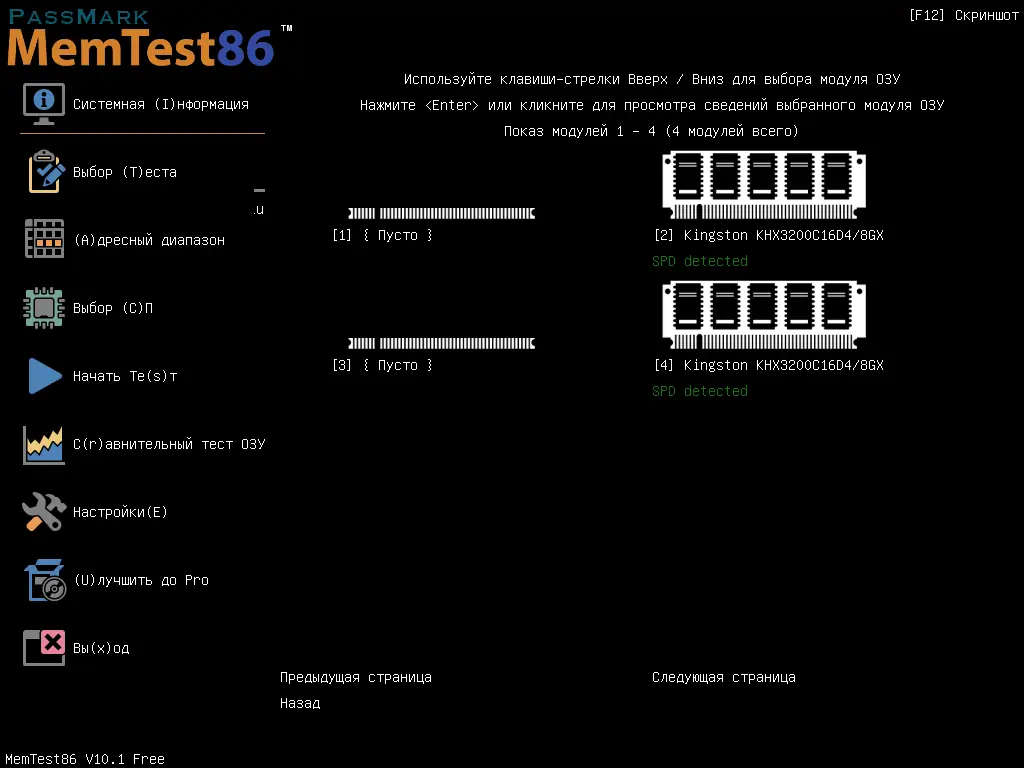
Task: Click the Exit red X icon
Action: pos(44,648)
